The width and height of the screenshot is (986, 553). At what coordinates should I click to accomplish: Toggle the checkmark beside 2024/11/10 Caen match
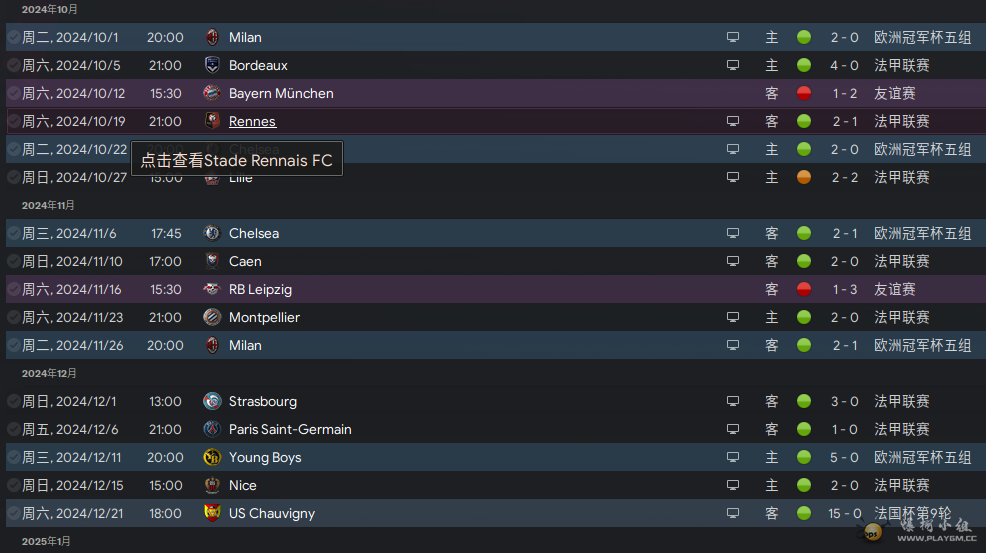(x=13, y=261)
